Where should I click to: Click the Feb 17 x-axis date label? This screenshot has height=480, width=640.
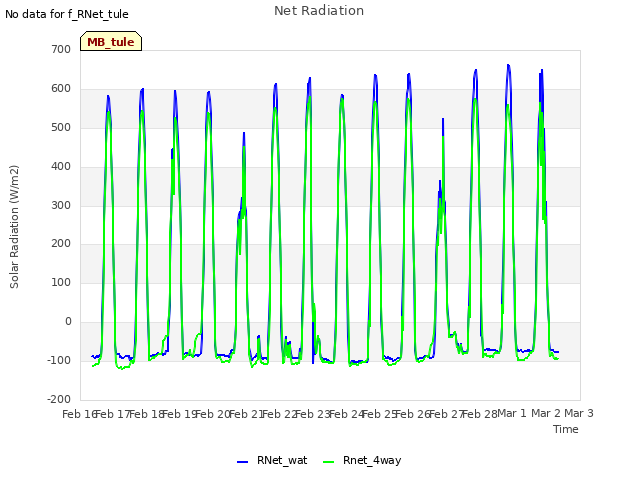click(112, 414)
